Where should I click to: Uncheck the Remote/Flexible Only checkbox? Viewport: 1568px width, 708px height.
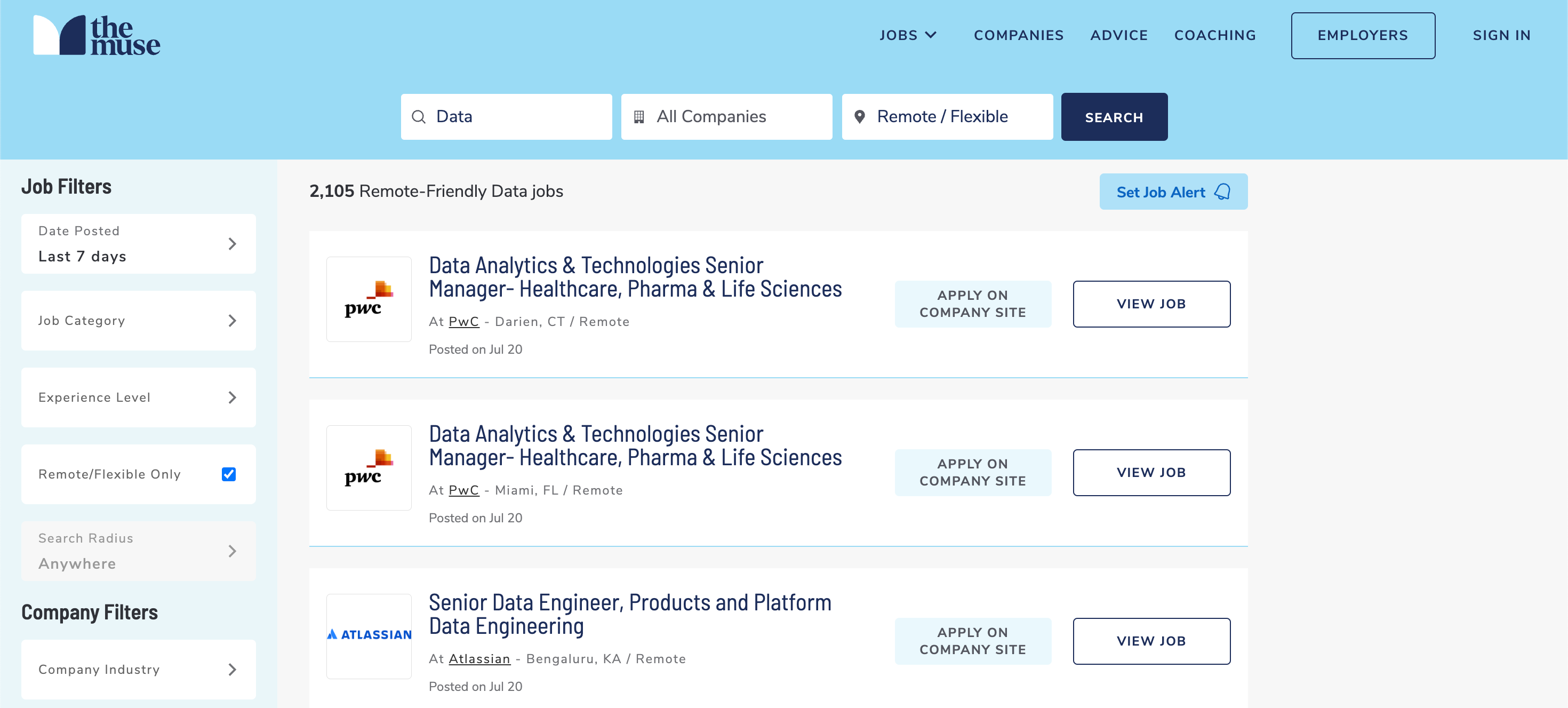point(229,474)
